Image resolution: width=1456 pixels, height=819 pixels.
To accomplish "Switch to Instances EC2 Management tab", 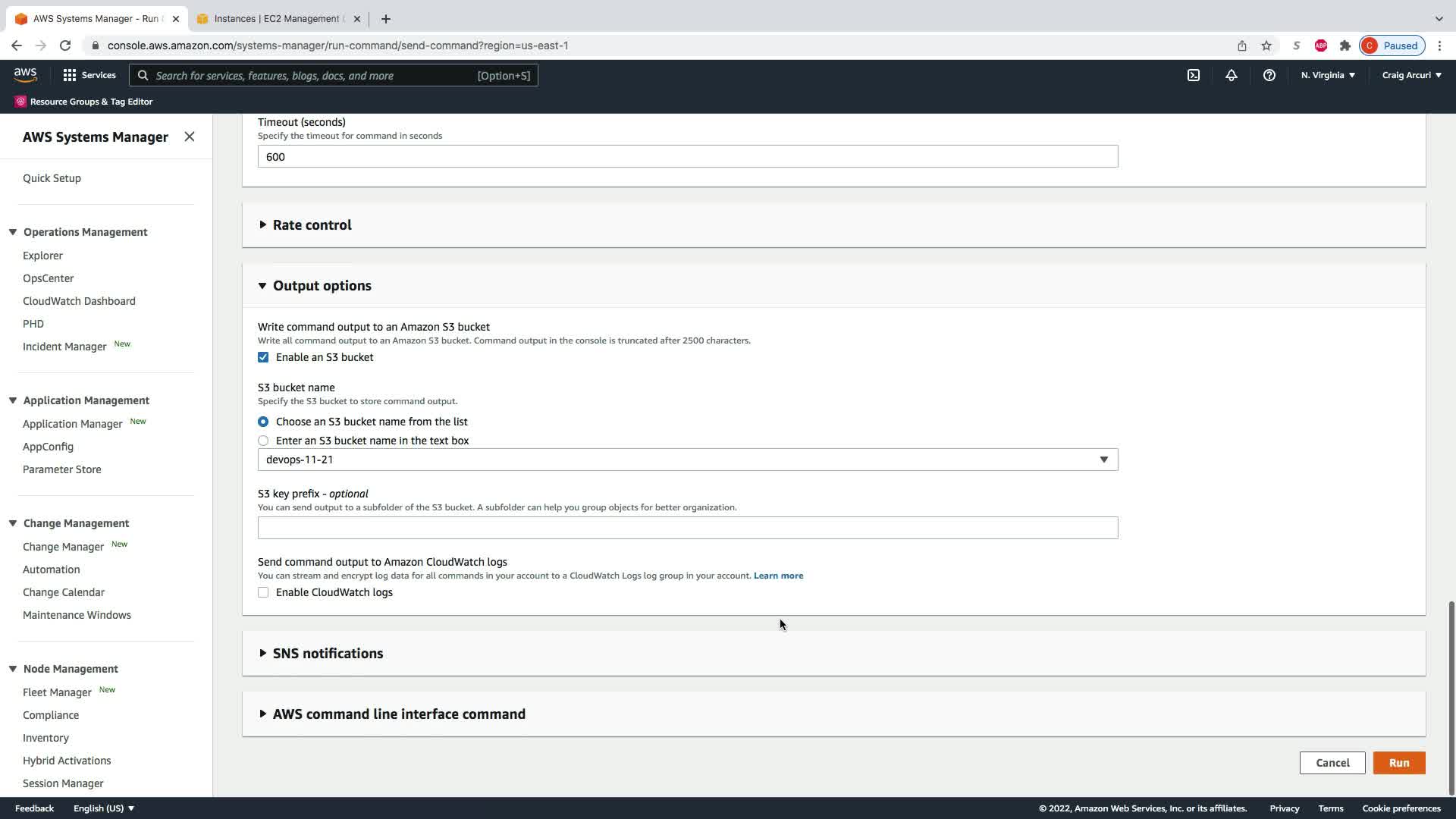I will pos(277,19).
